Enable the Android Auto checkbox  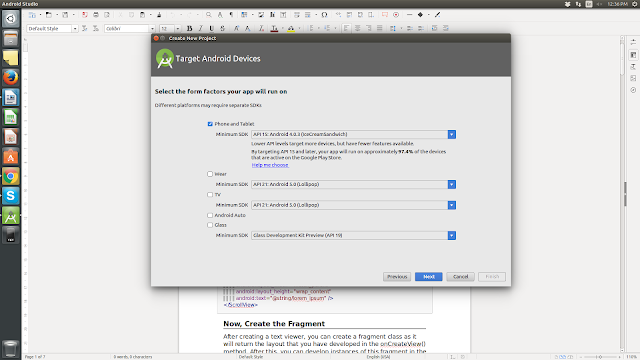pyautogui.click(x=210, y=215)
